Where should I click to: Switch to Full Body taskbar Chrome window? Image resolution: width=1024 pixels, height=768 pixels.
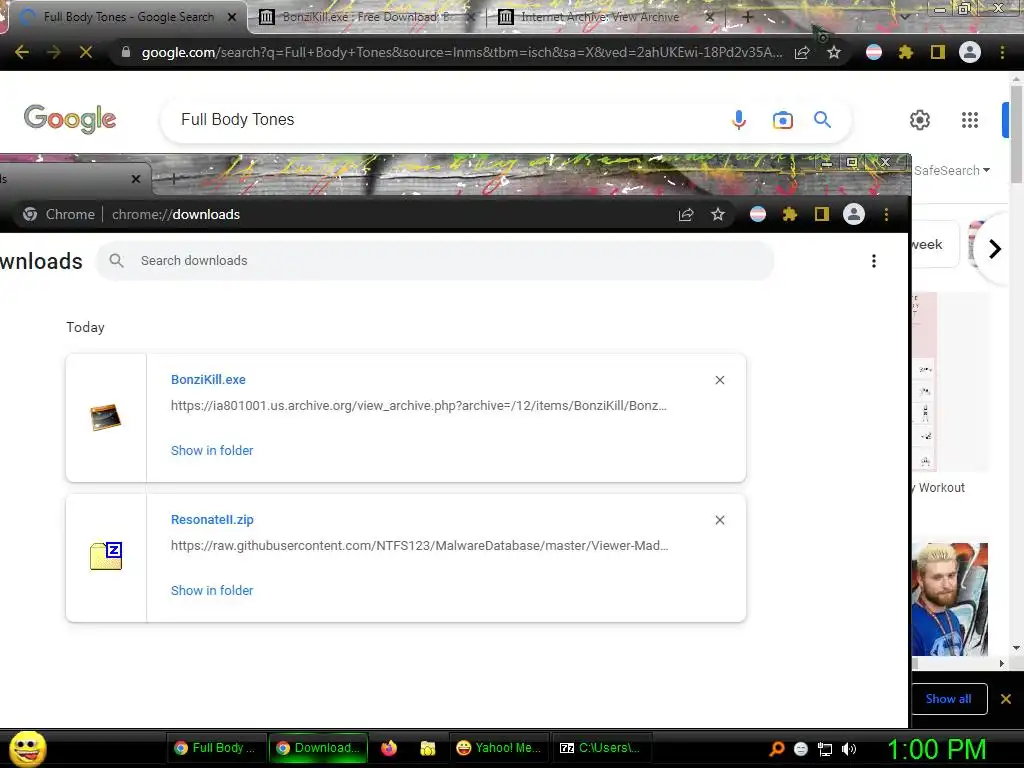pyautogui.click(x=217, y=748)
